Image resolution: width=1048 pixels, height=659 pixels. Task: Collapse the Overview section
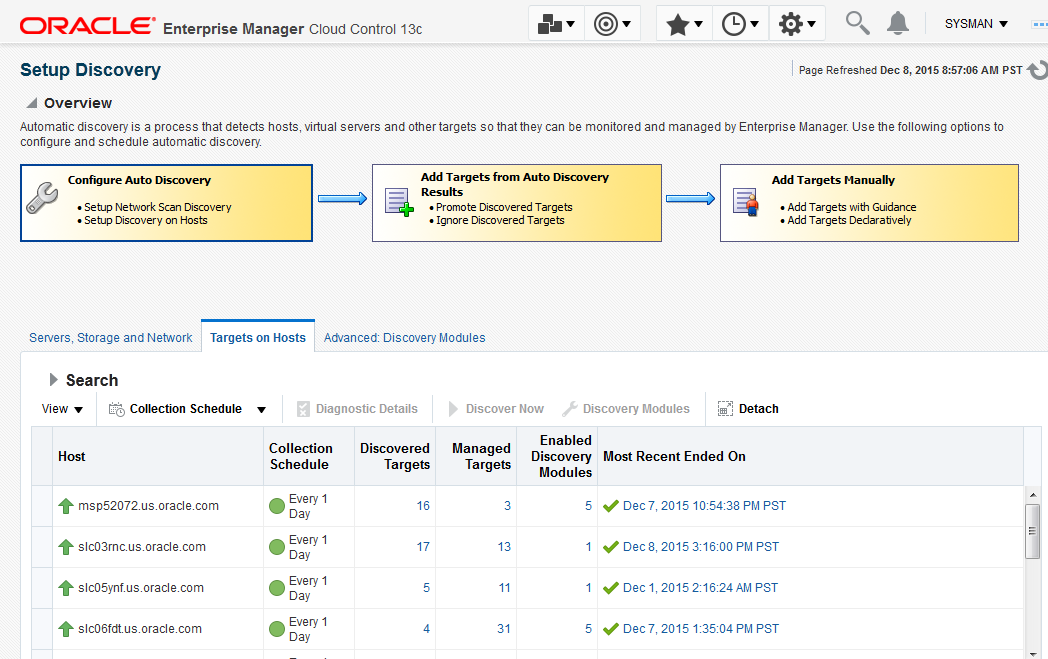point(31,103)
